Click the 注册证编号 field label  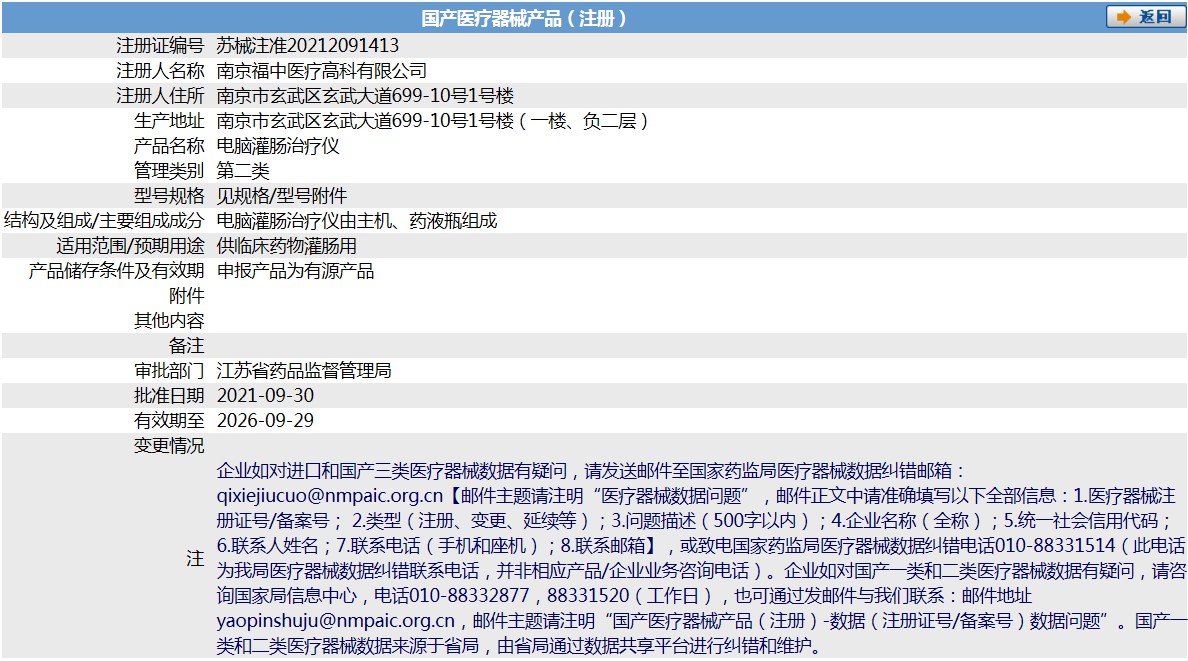160,45
